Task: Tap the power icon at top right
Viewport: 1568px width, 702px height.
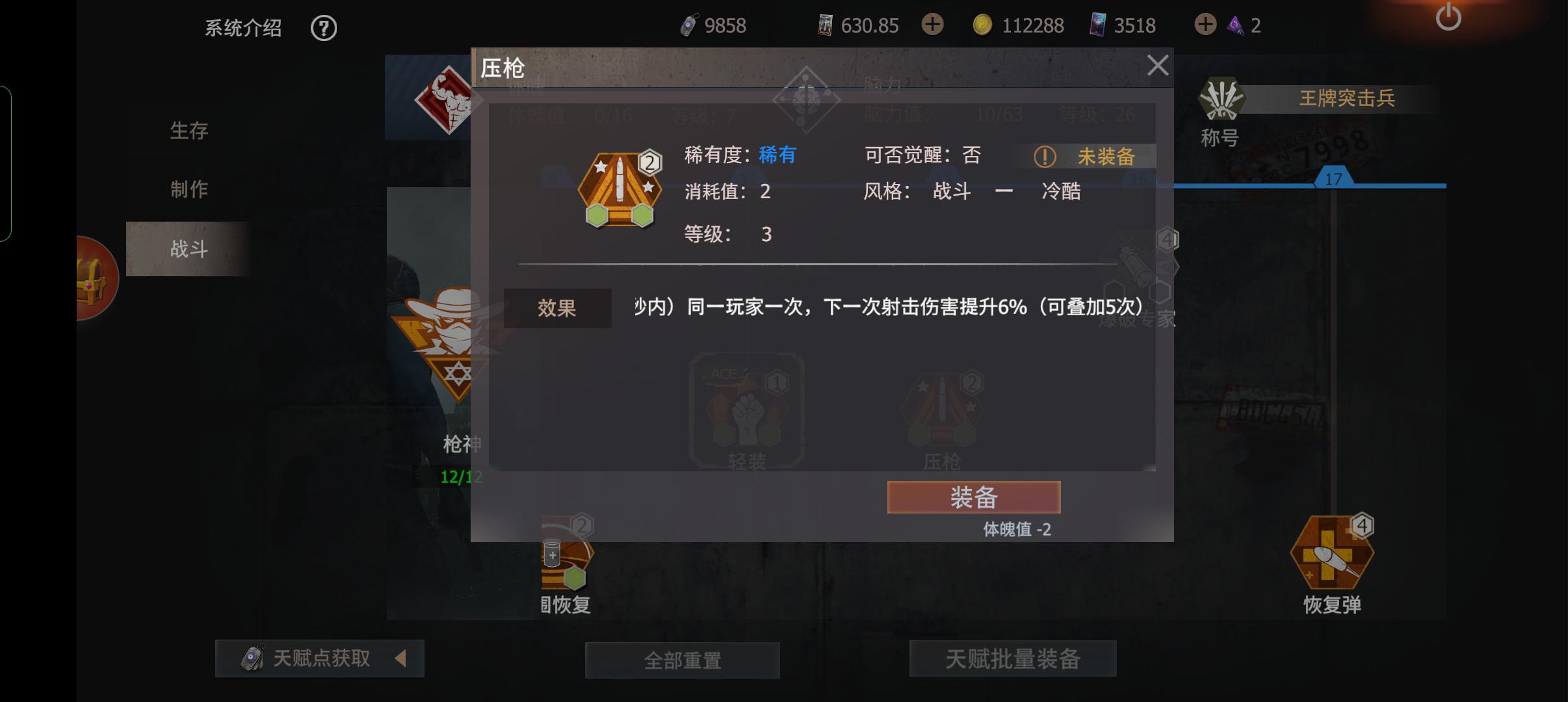Action: (x=1448, y=17)
